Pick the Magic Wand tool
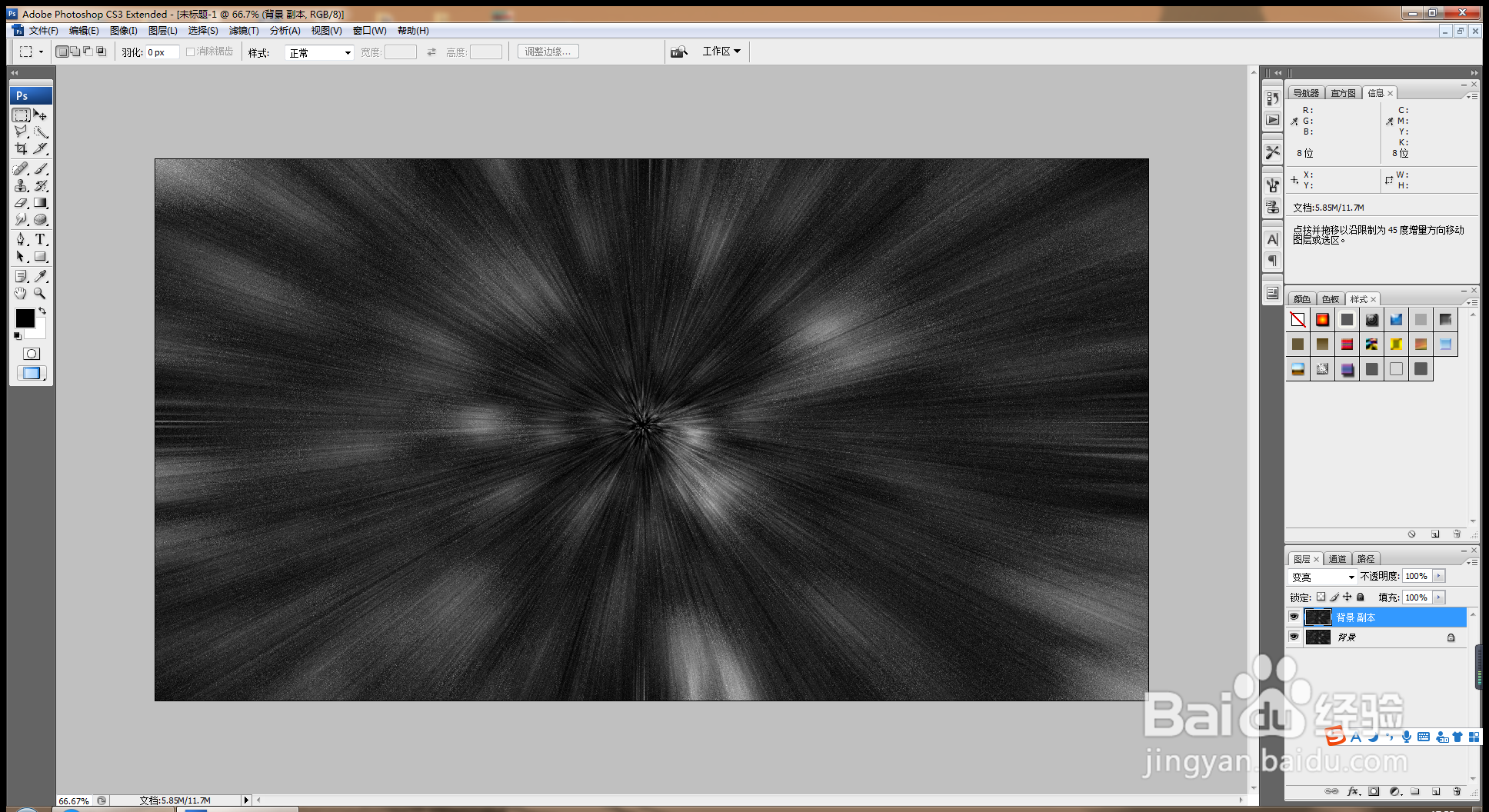 (41, 131)
